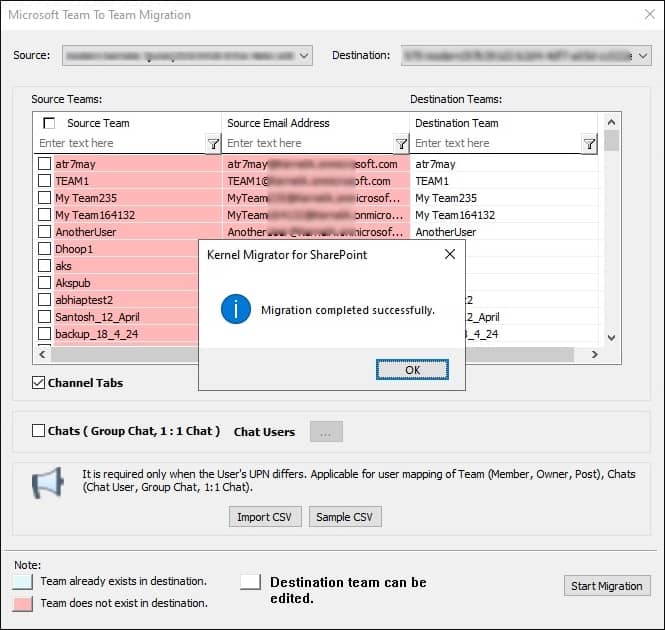Click the Chat Users browse ellipsis button
The height and width of the screenshot is (630, 665).
(327, 432)
